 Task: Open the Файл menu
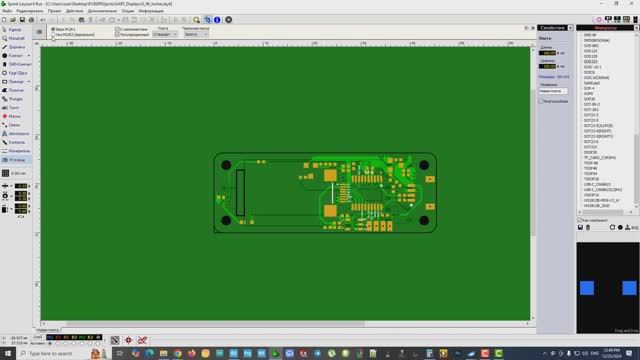(x=7, y=11)
